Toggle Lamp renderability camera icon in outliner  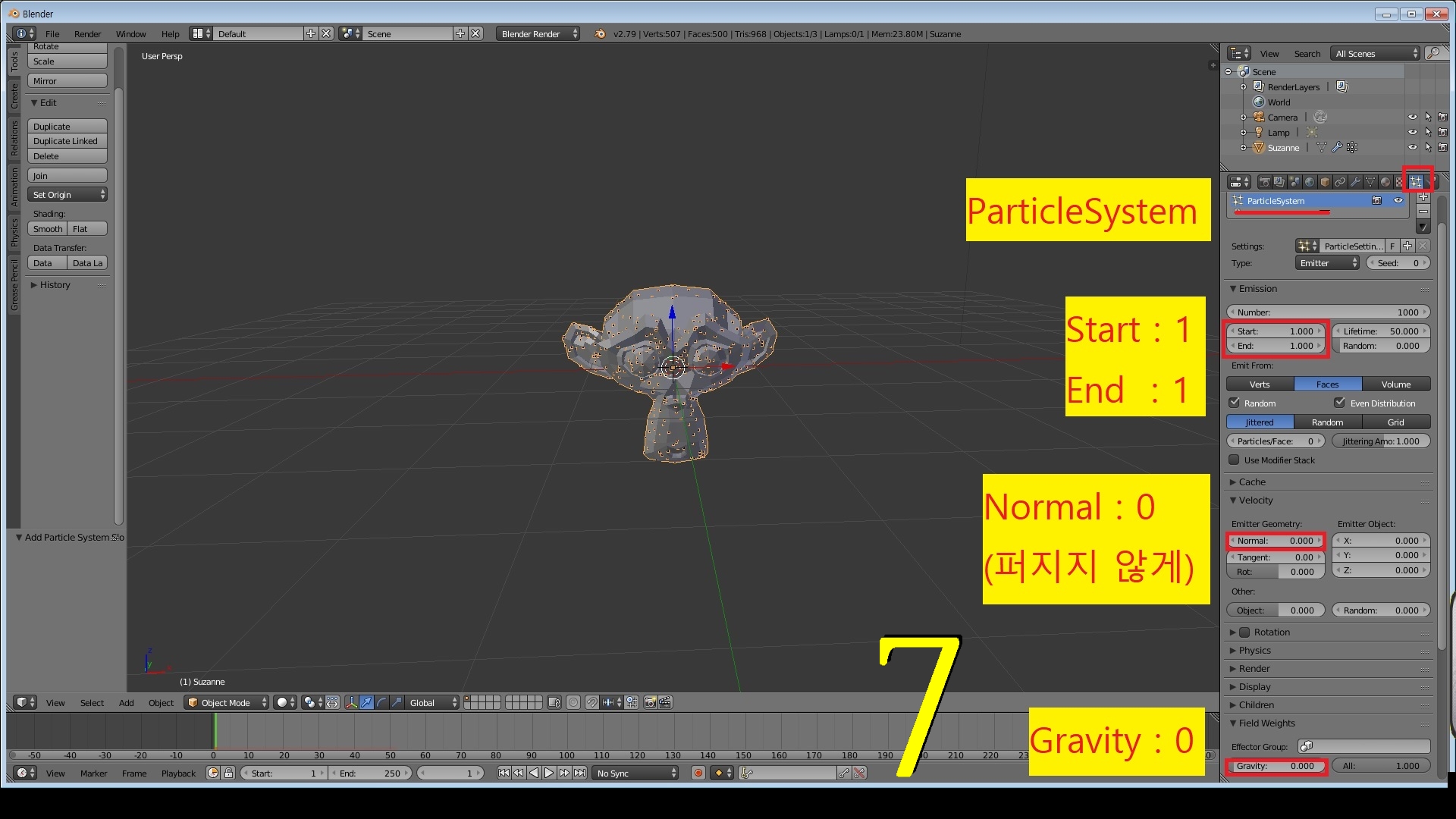1442,132
